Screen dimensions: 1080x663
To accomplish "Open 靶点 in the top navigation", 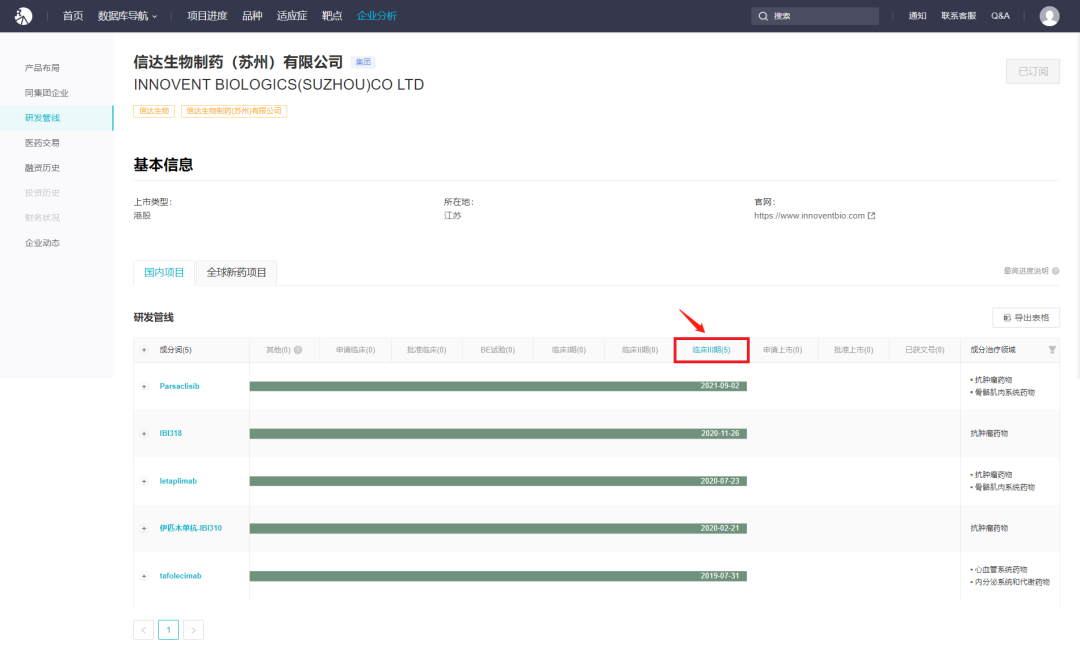I will click(x=332, y=16).
